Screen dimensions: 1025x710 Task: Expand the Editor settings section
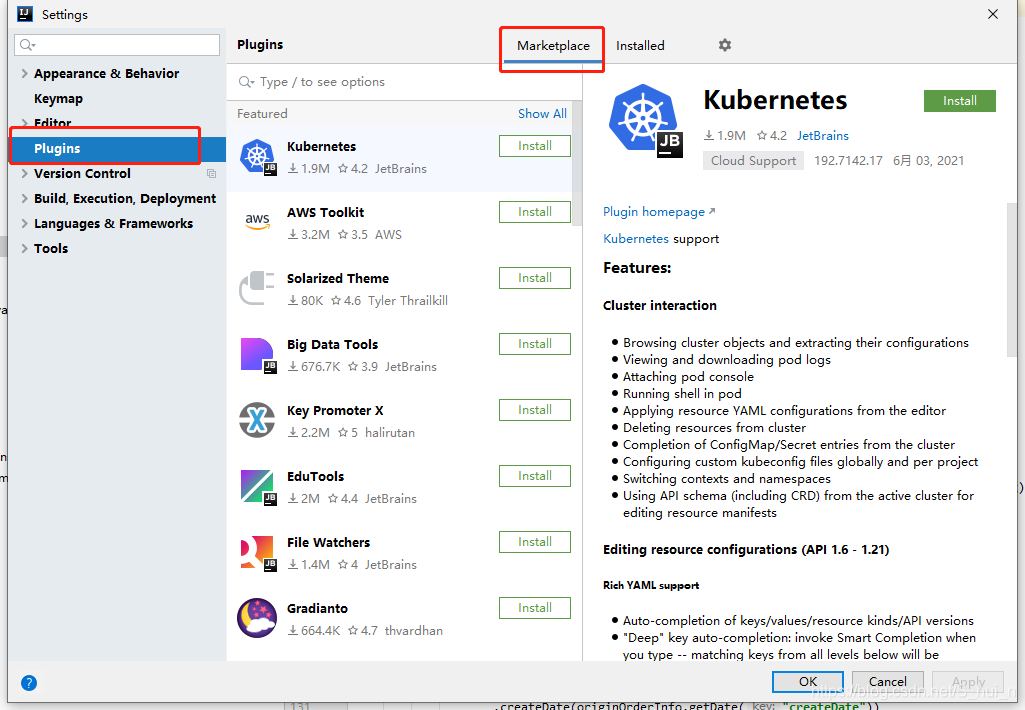tap(24, 123)
